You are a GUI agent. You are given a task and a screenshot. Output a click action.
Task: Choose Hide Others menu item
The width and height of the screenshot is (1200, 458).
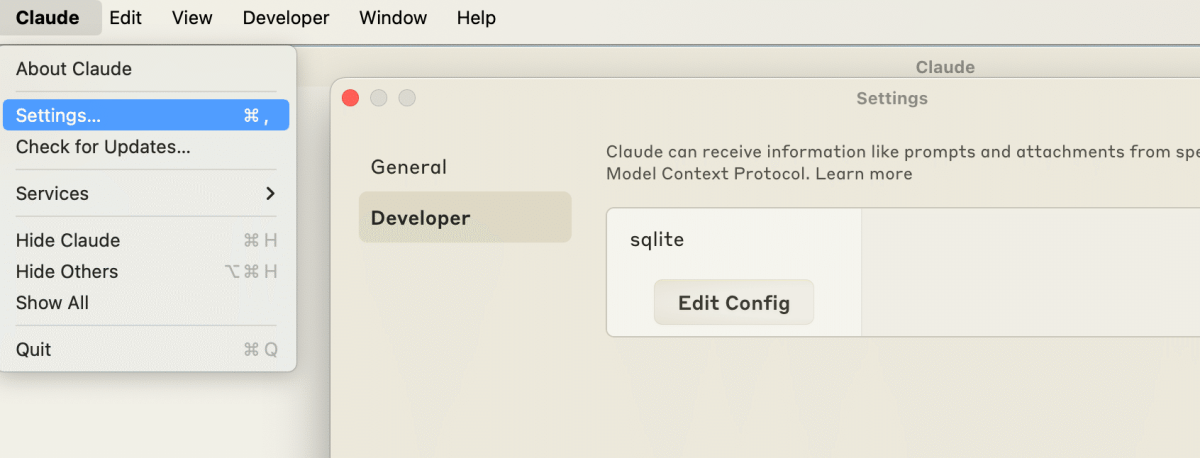pos(67,271)
